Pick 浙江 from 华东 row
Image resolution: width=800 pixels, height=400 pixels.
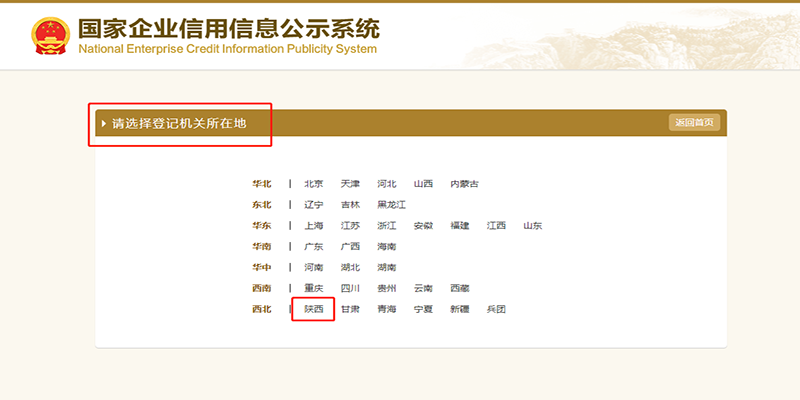(x=387, y=226)
